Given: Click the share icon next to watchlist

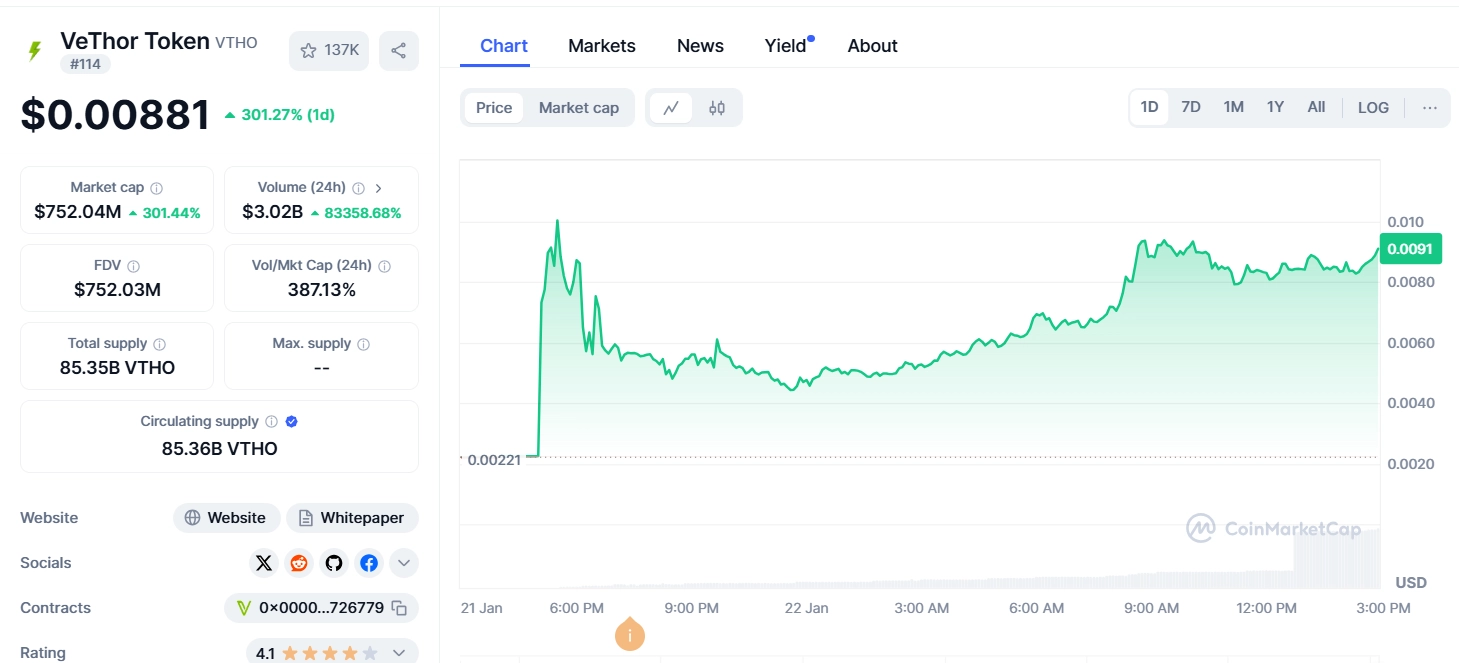Looking at the screenshot, I should click(x=398, y=50).
